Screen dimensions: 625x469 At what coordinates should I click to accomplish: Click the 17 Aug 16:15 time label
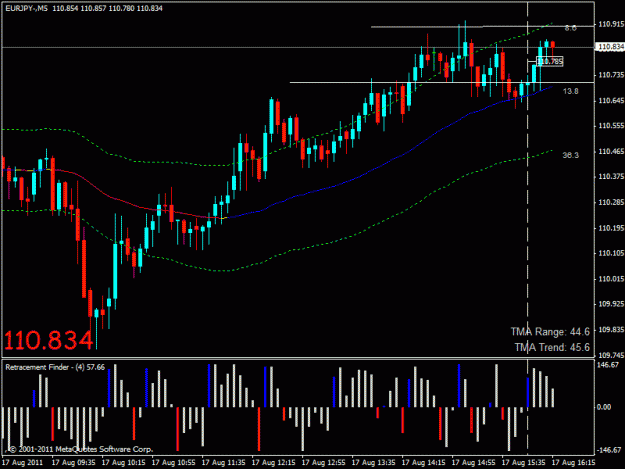point(574,462)
